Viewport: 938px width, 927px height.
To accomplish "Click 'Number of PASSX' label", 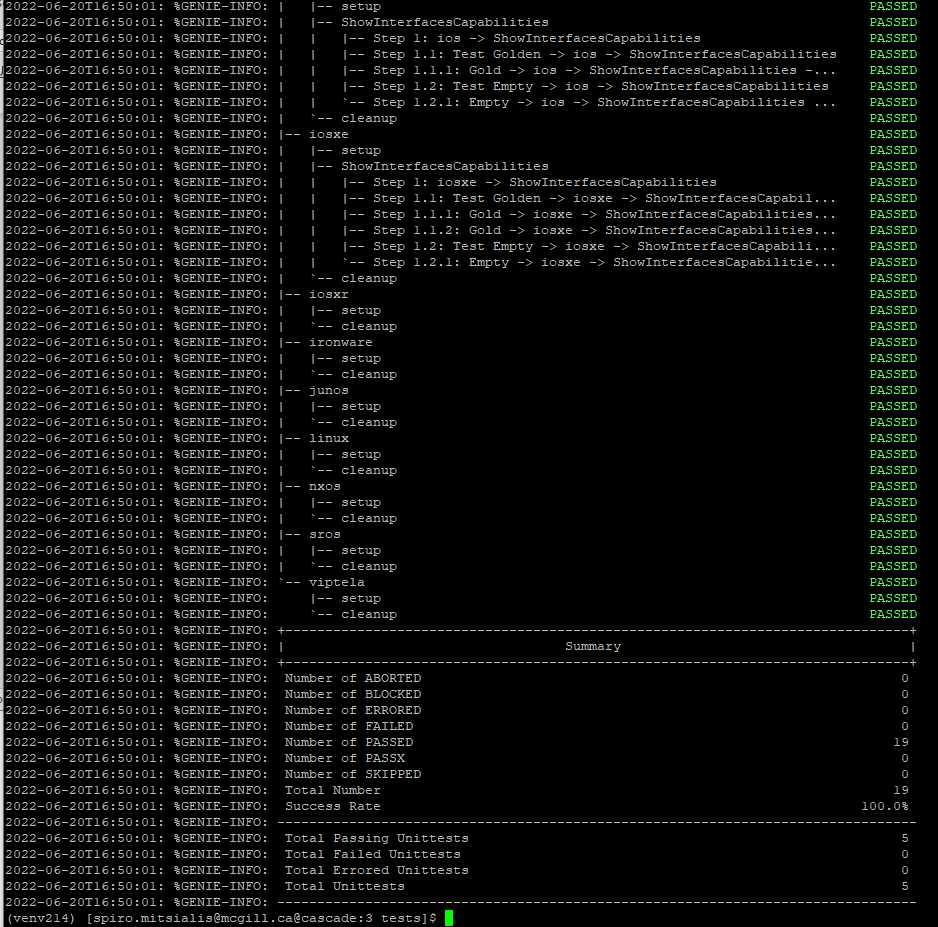I will point(345,758).
